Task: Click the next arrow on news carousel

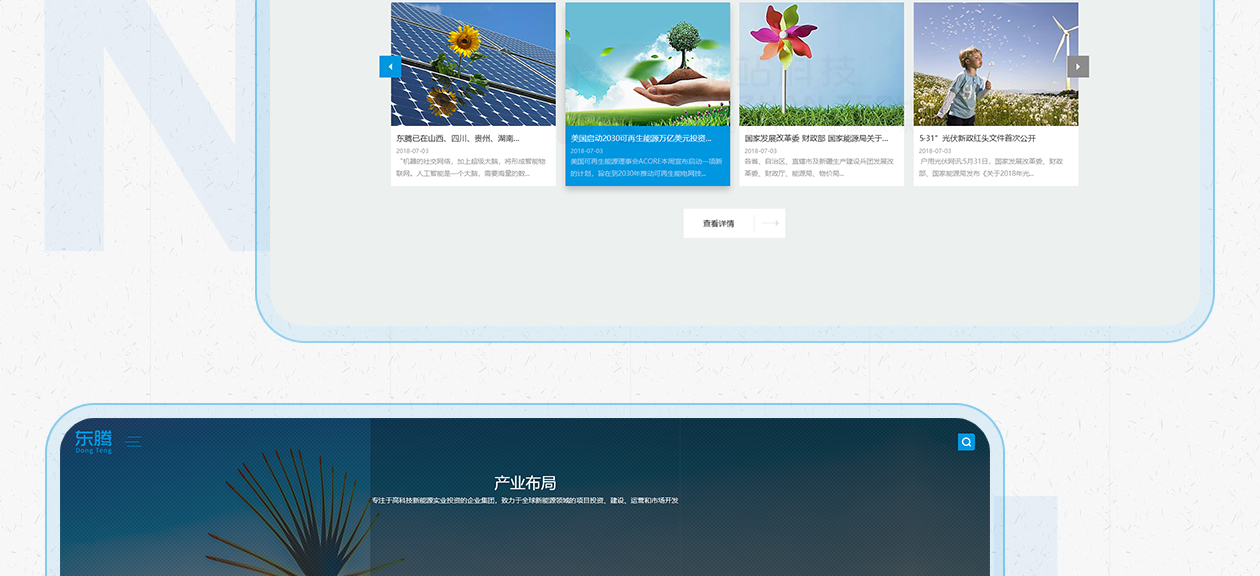Action: [x=1078, y=67]
